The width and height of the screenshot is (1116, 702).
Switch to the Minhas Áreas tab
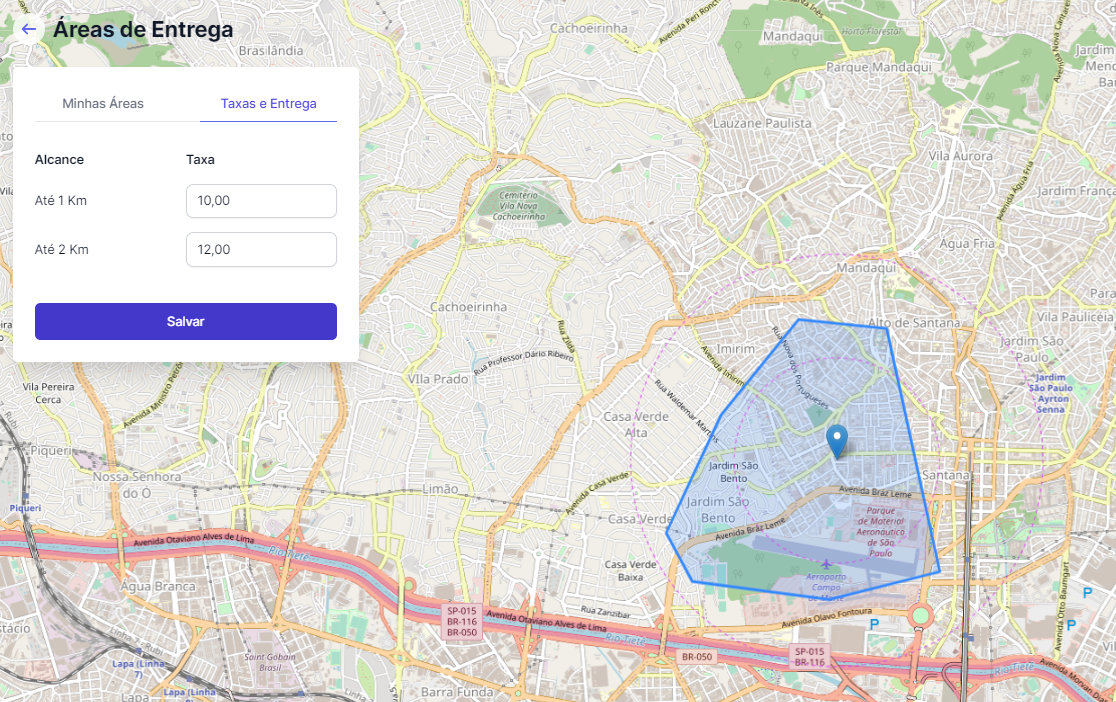103,103
